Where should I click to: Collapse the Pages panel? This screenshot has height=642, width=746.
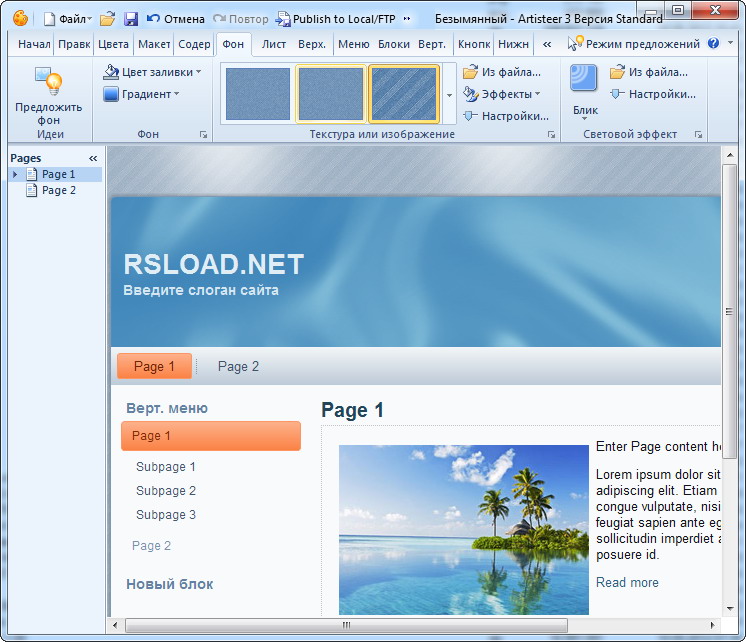click(93, 158)
